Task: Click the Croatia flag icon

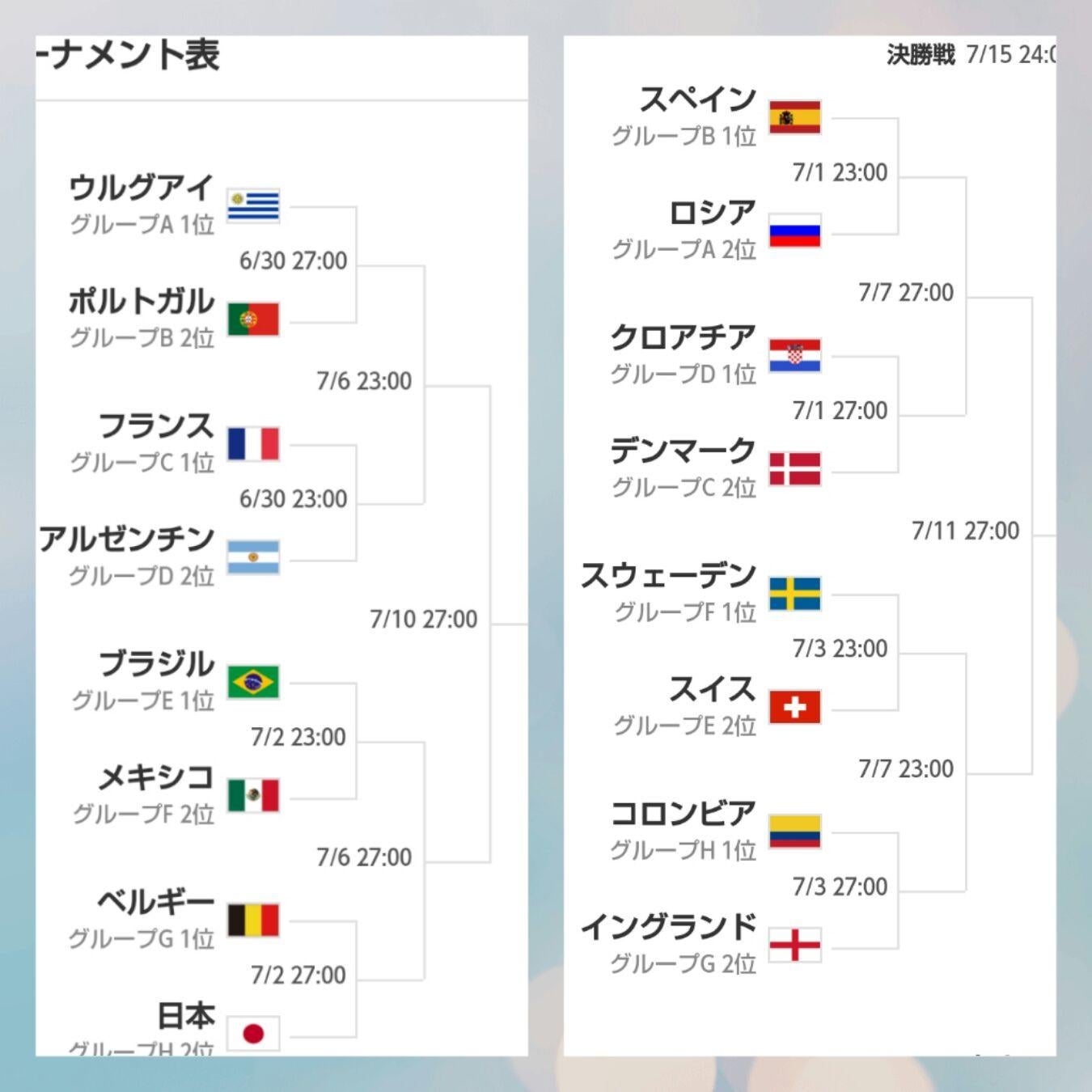Action: tap(795, 356)
